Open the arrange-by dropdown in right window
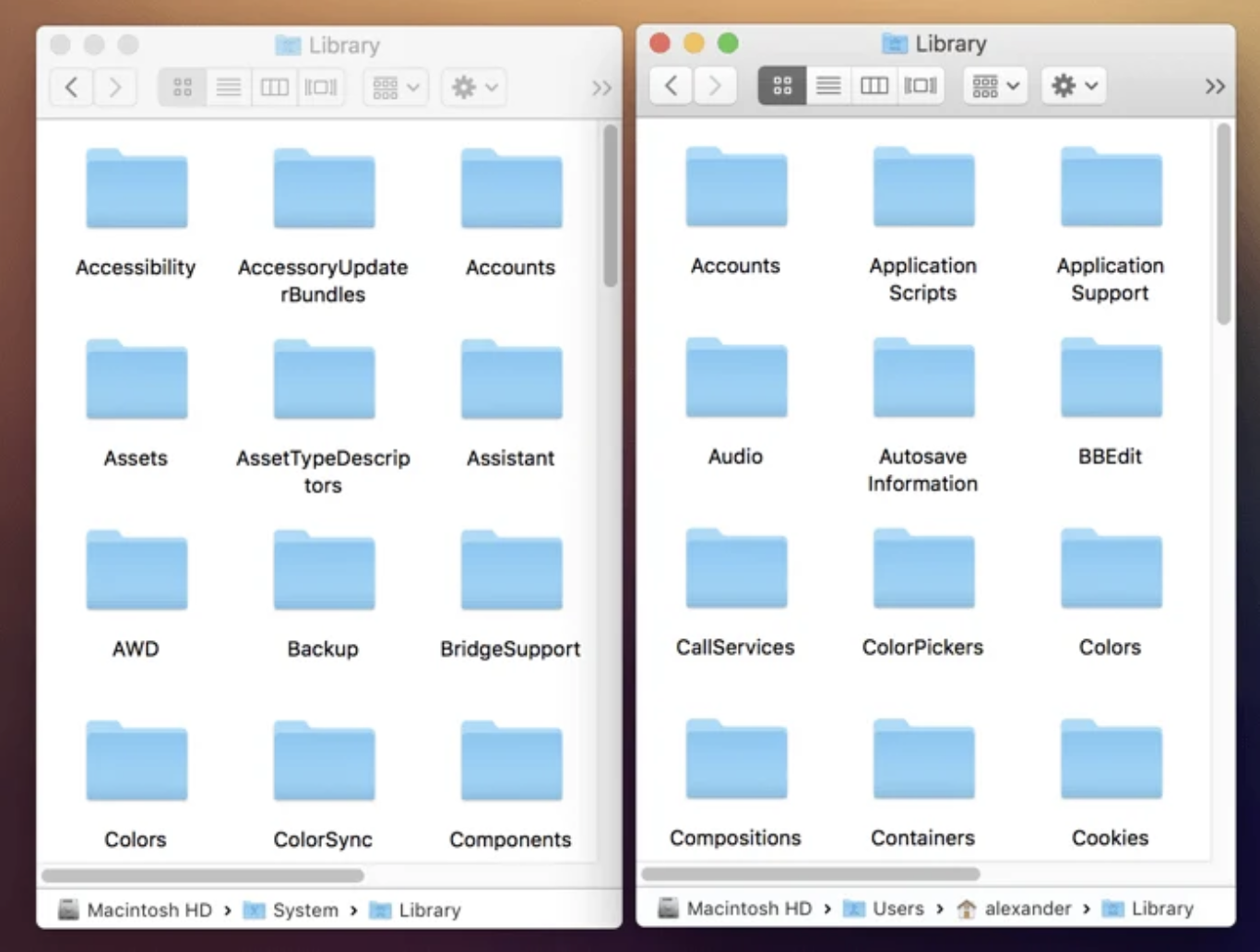Image resolution: width=1260 pixels, height=952 pixels. (995, 86)
